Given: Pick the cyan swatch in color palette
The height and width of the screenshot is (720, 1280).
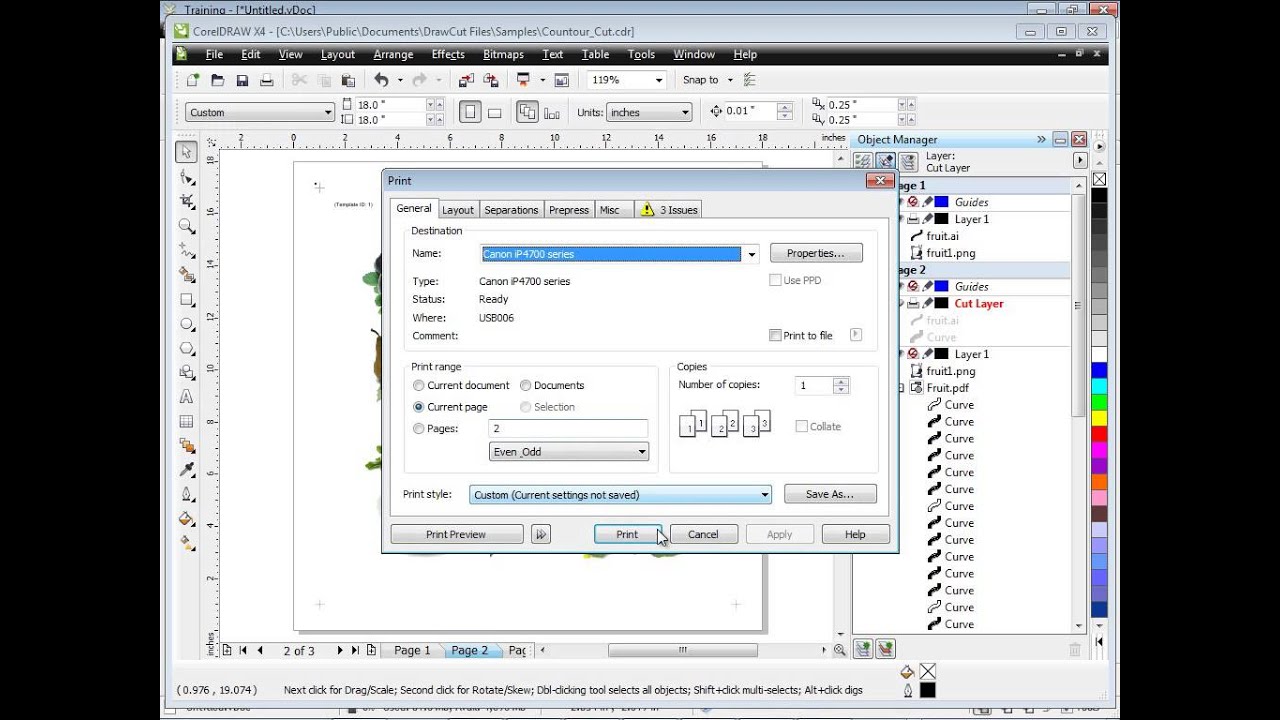Looking at the screenshot, I should (1099, 386).
